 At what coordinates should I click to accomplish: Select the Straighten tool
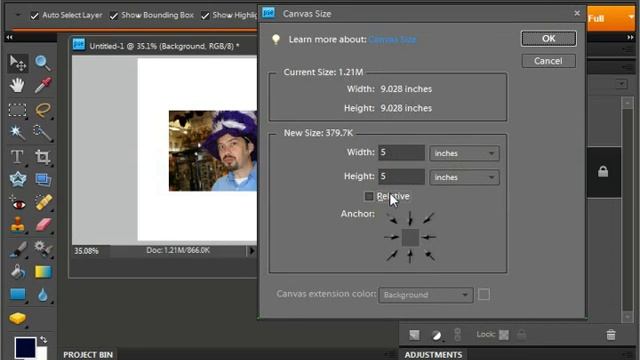pyautogui.click(x=42, y=179)
